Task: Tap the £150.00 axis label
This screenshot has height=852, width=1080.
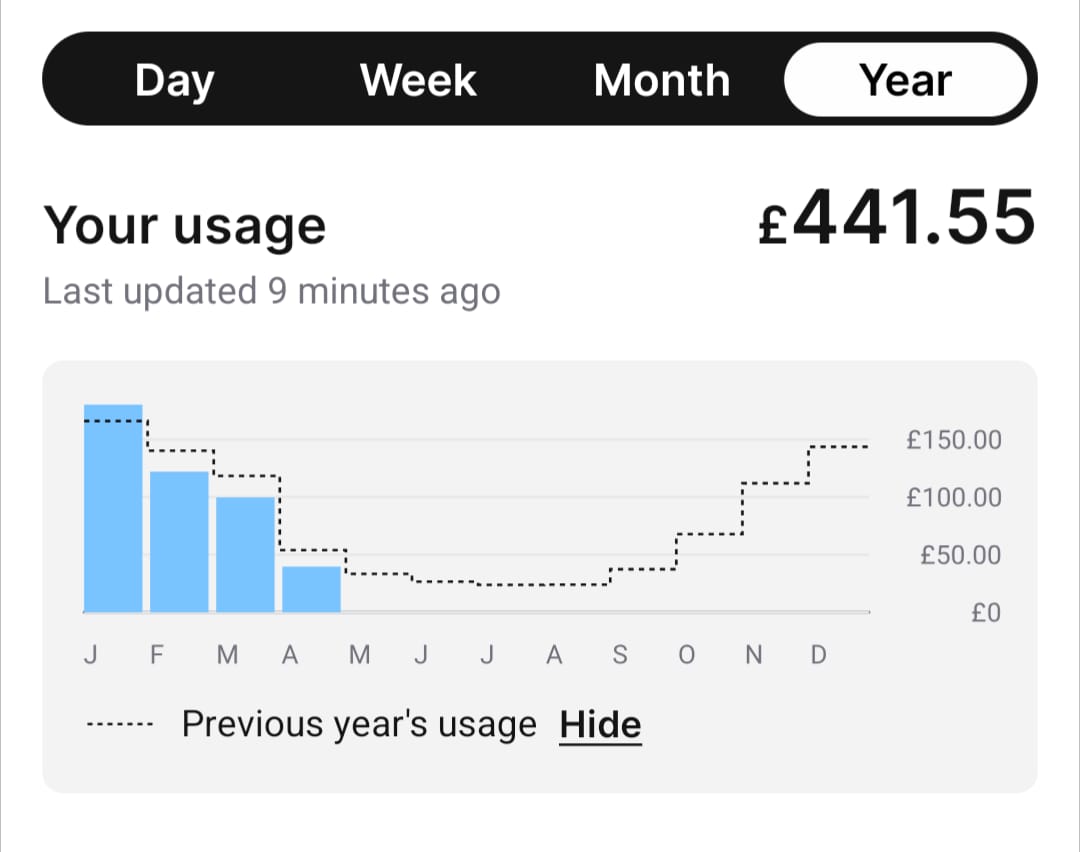Action: coord(953,440)
